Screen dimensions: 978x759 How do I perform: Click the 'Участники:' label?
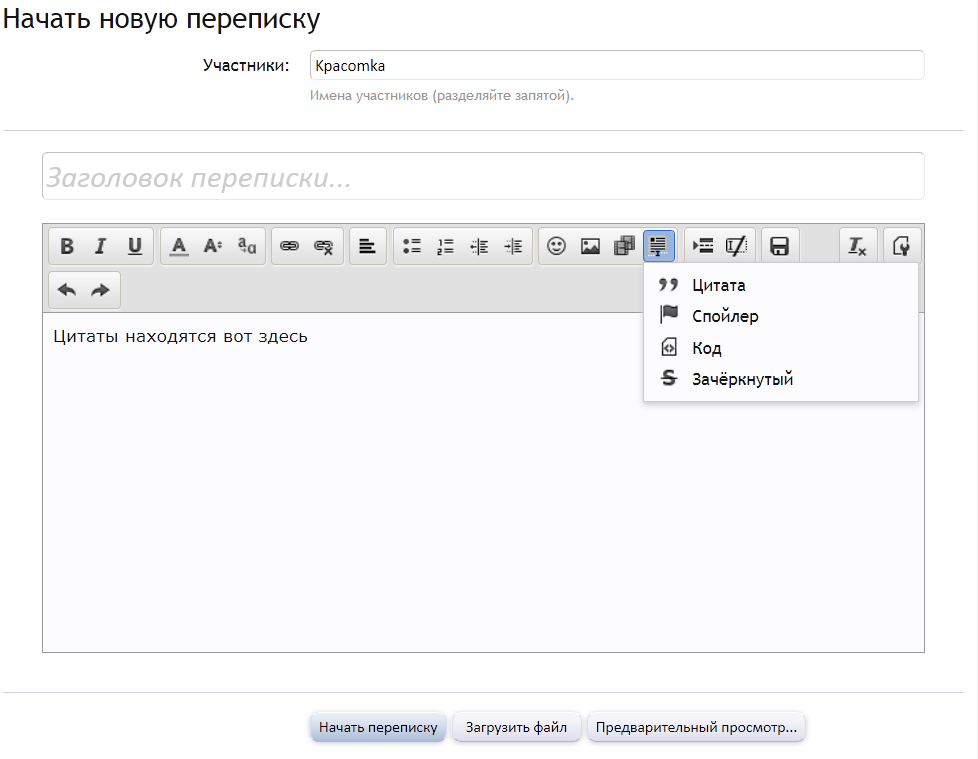[x=246, y=65]
